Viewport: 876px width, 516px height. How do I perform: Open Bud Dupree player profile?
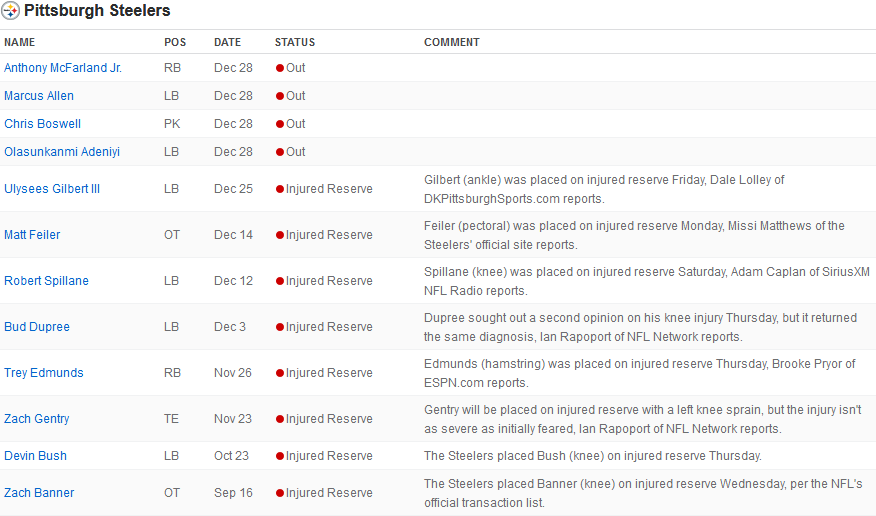(37, 327)
